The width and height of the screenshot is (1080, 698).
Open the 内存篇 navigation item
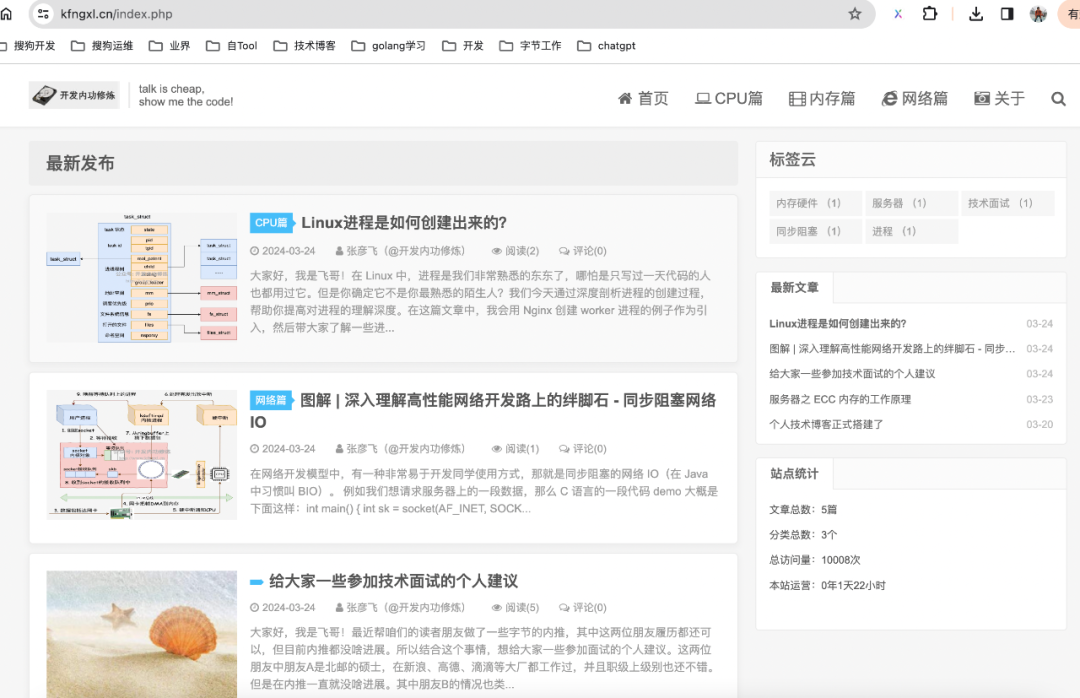point(822,99)
